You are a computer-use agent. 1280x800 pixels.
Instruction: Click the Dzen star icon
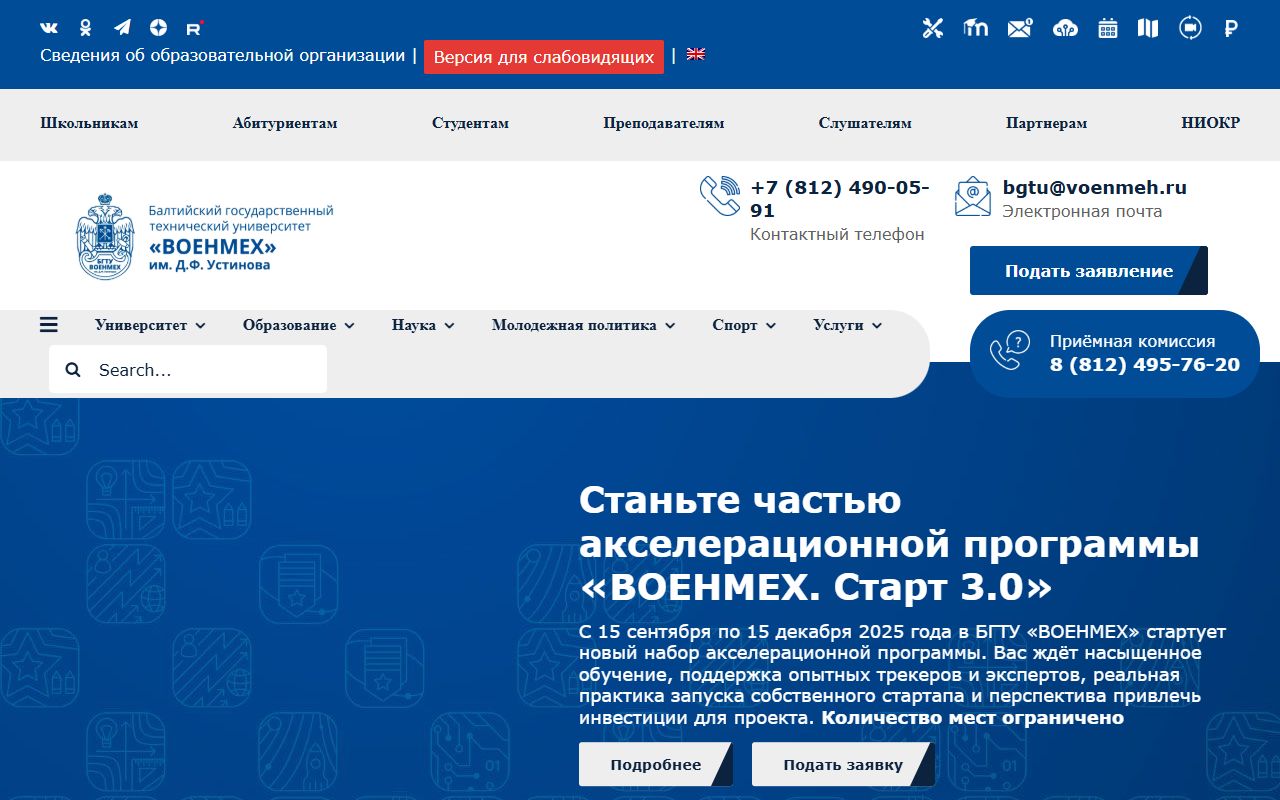coord(158,28)
